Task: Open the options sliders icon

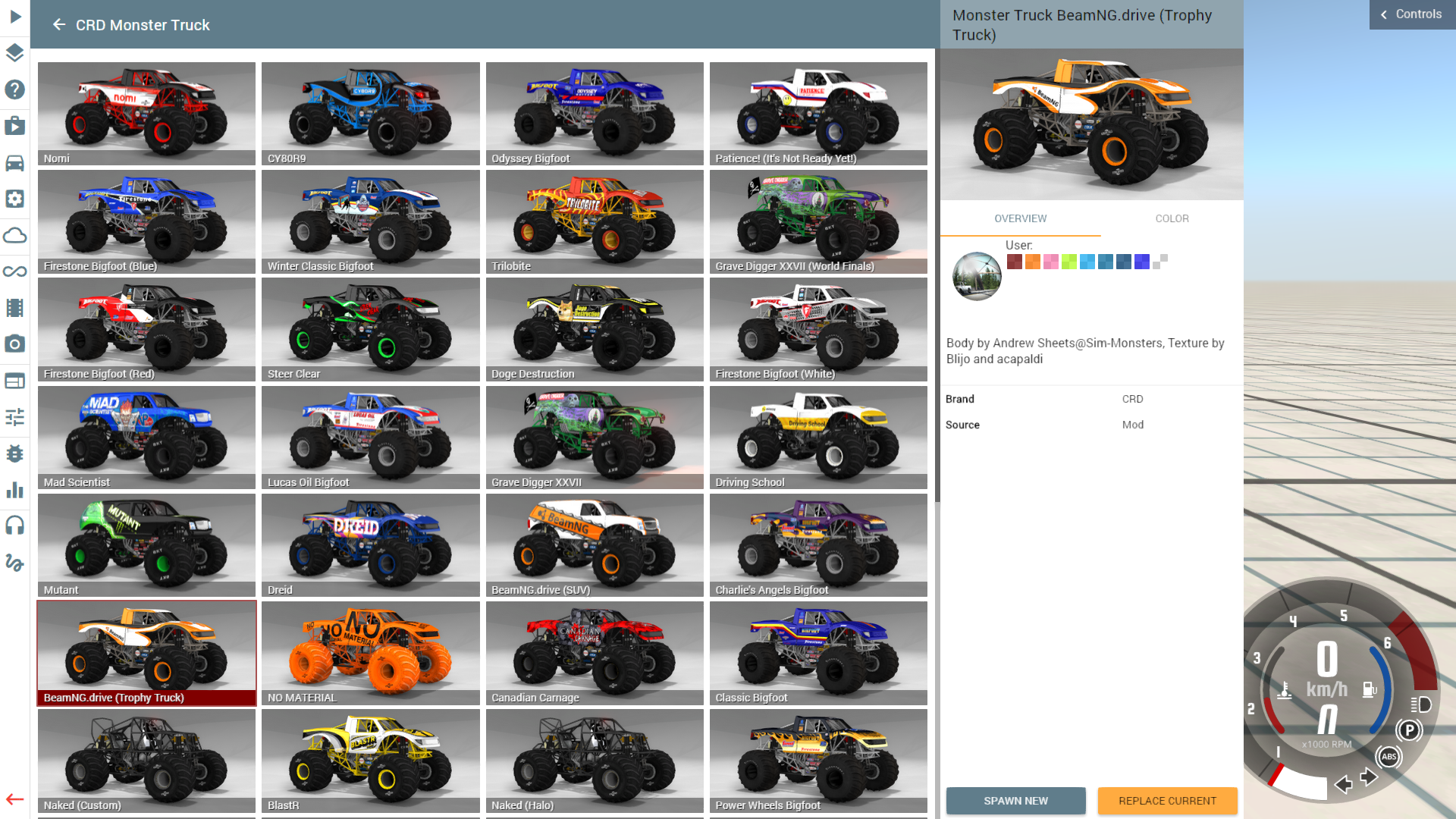Action: (15, 417)
